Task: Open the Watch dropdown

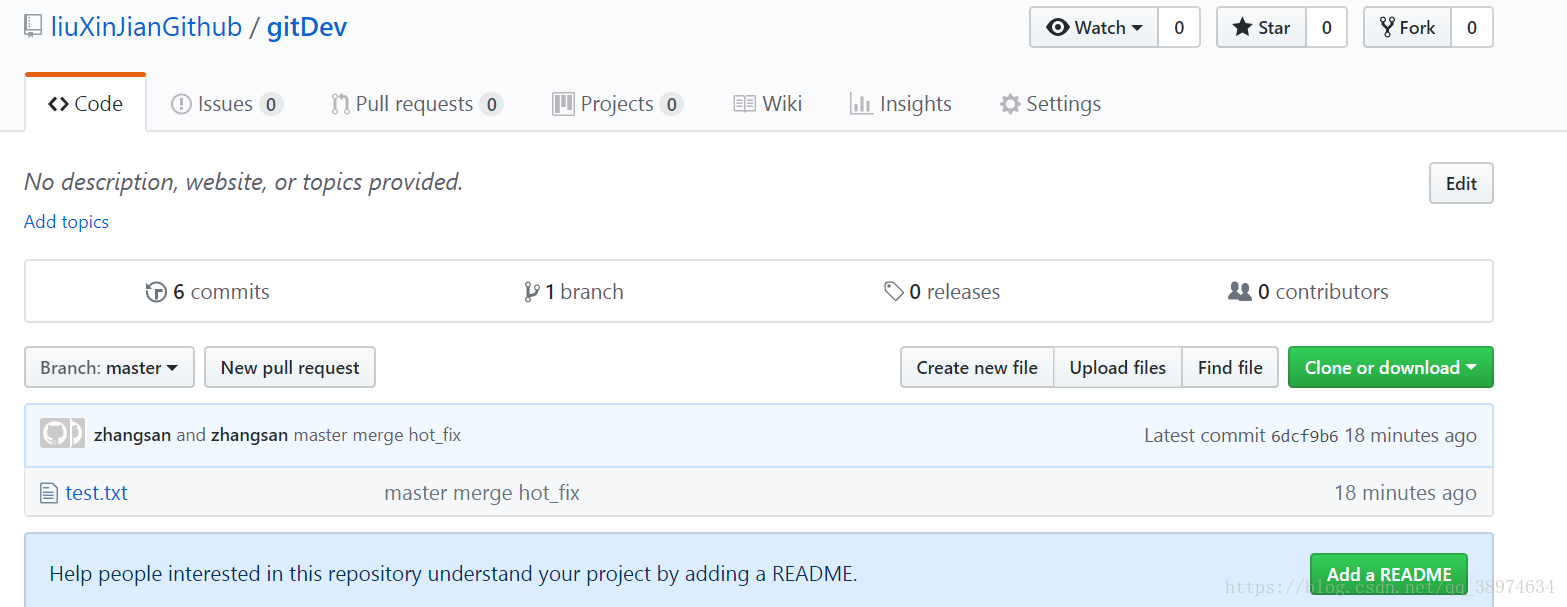Action: click(1095, 28)
